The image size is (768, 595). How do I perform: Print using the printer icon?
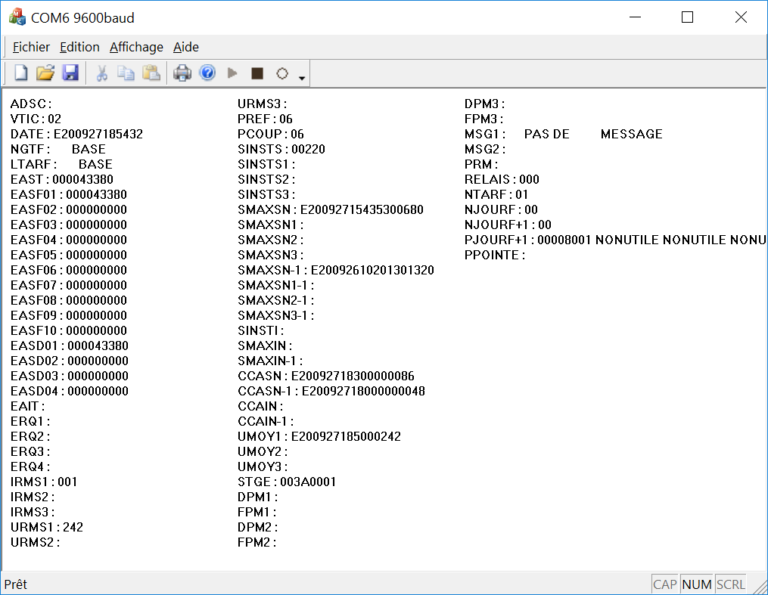click(182, 73)
